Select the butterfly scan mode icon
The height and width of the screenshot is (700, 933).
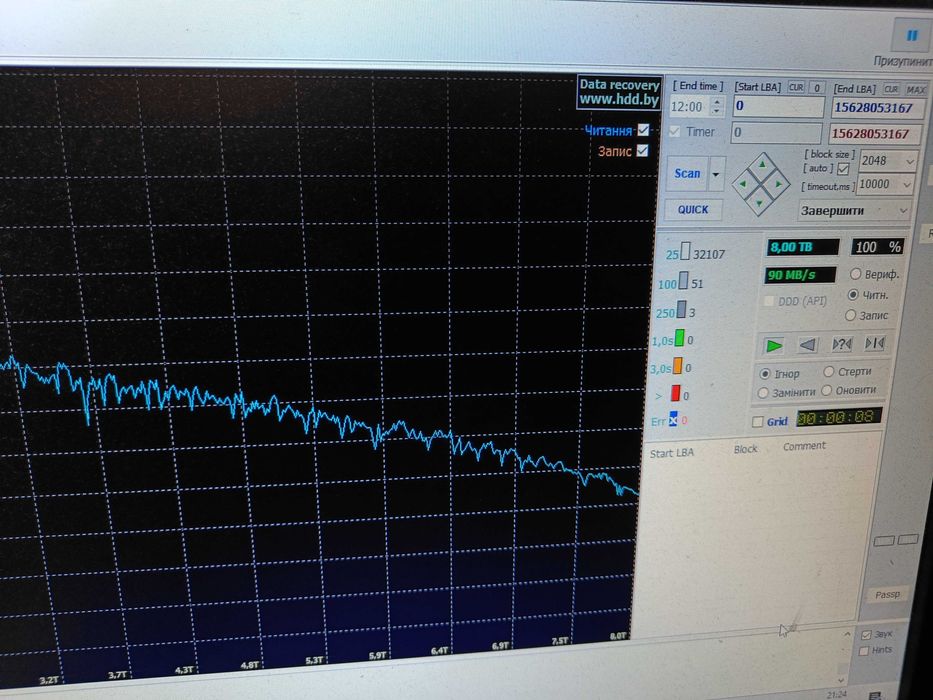coord(875,342)
